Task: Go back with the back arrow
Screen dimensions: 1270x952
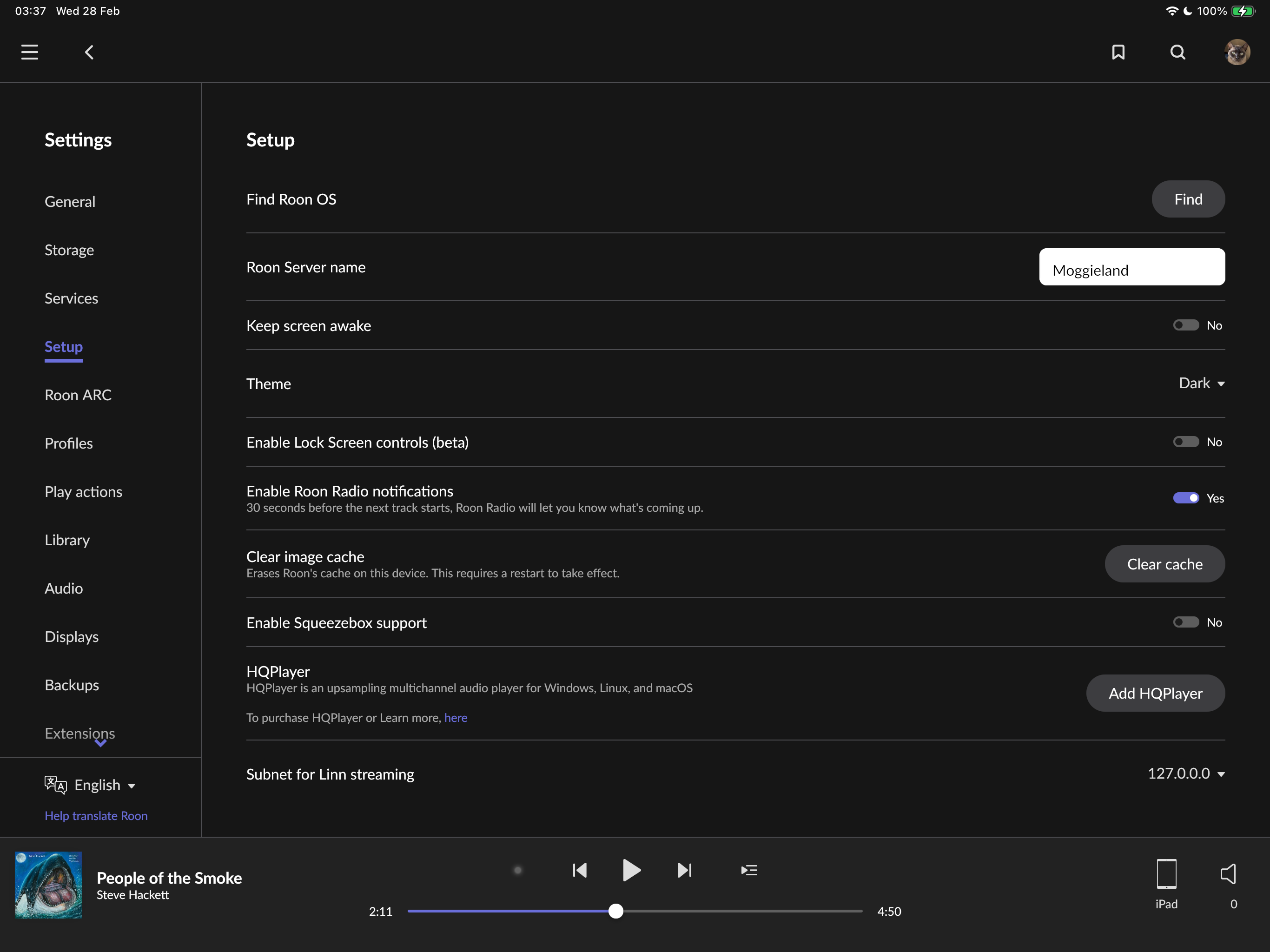Action: [x=89, y=52]
